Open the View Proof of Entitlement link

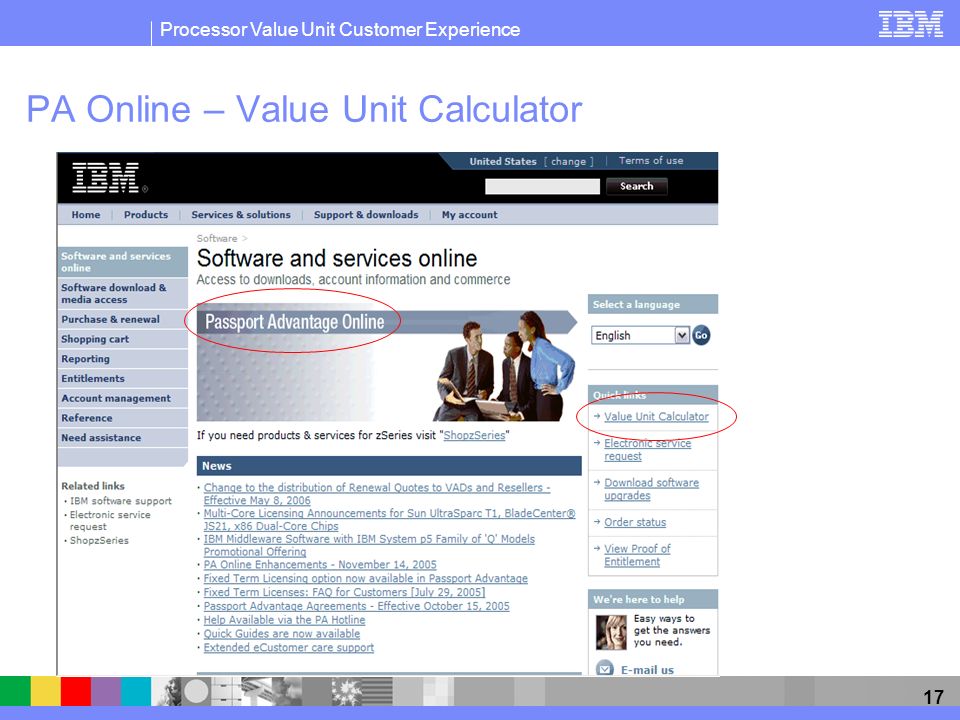[637, 555]
